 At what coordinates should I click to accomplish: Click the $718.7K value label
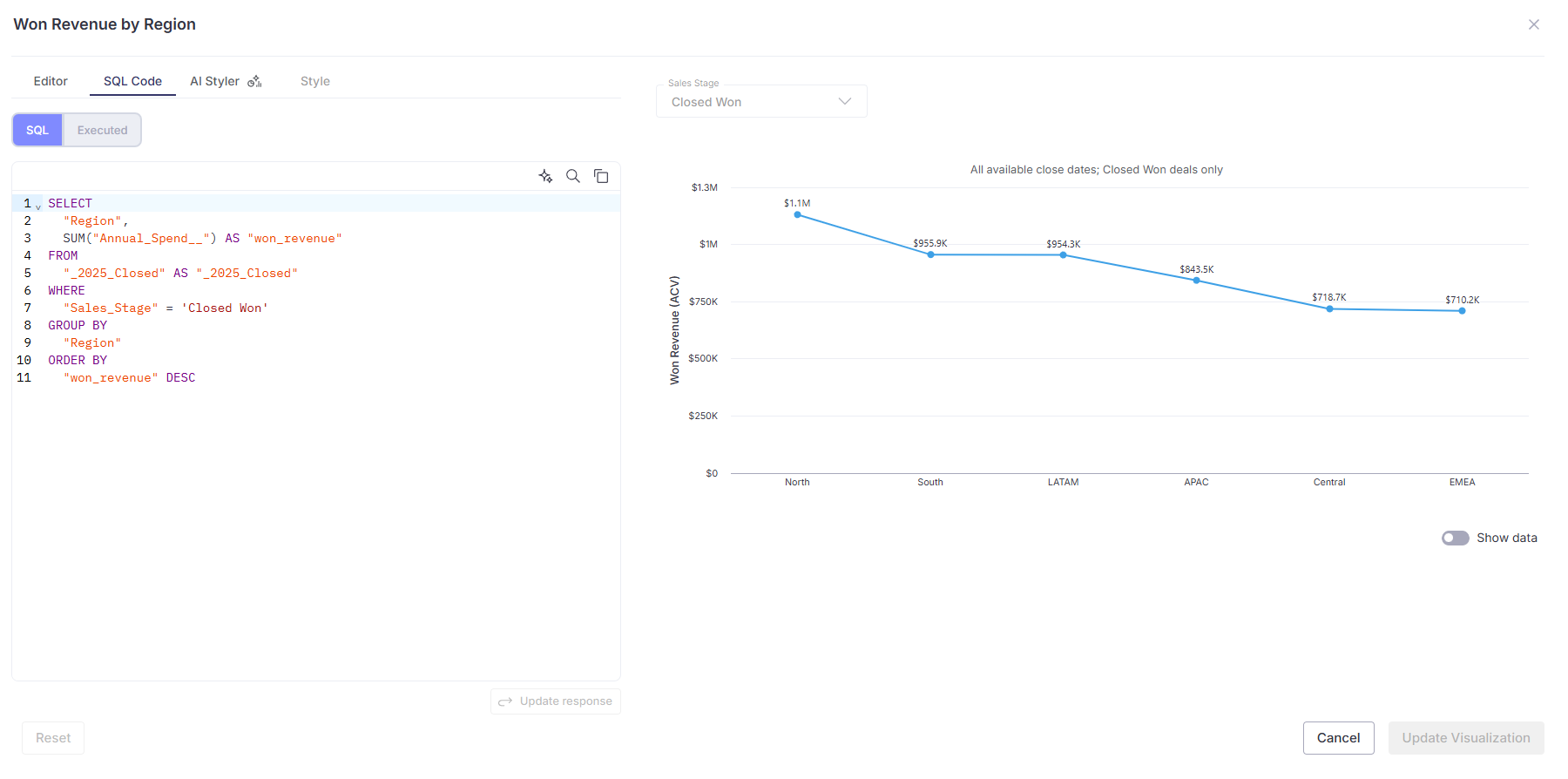(1329, 297)
